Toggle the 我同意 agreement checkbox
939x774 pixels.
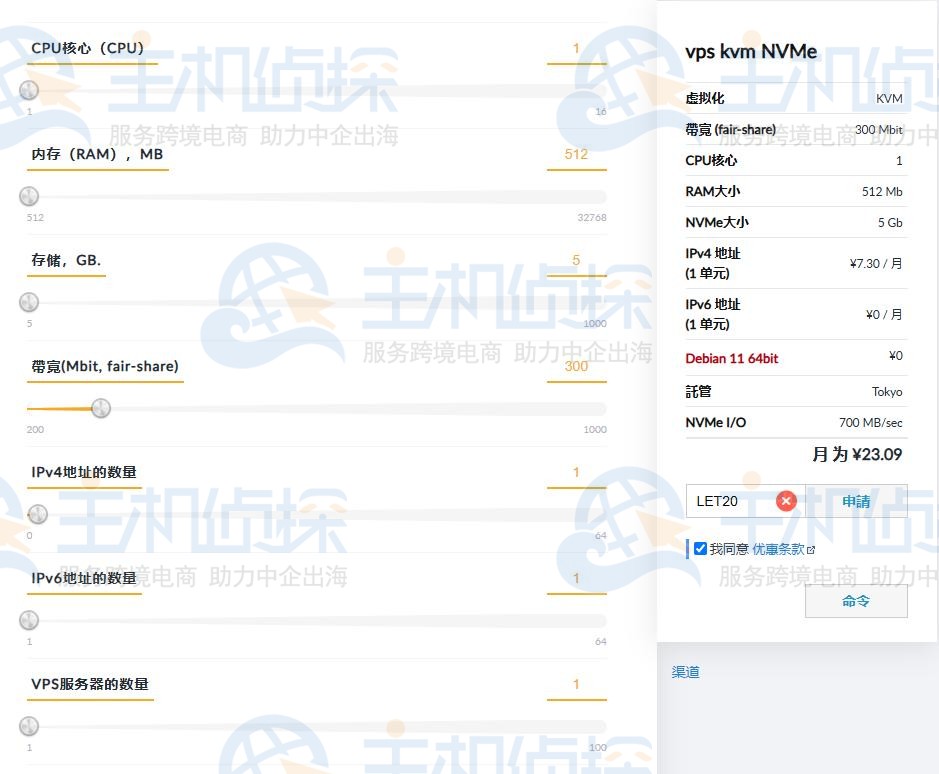(x=700, y=549)
